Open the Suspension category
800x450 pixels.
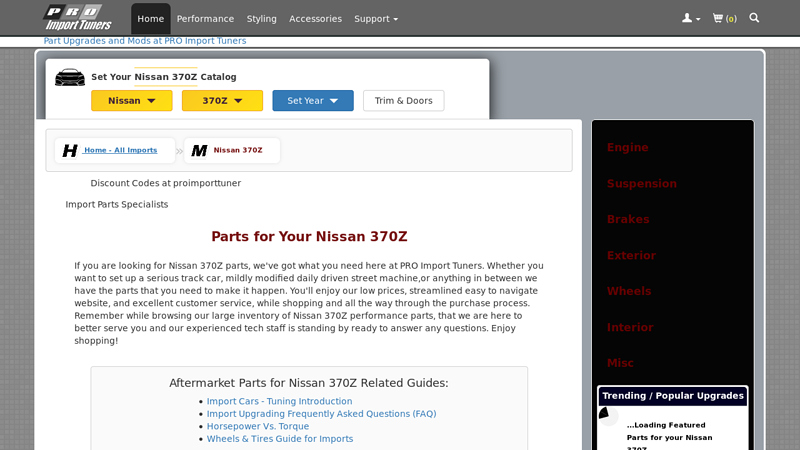tap(642, 184)
